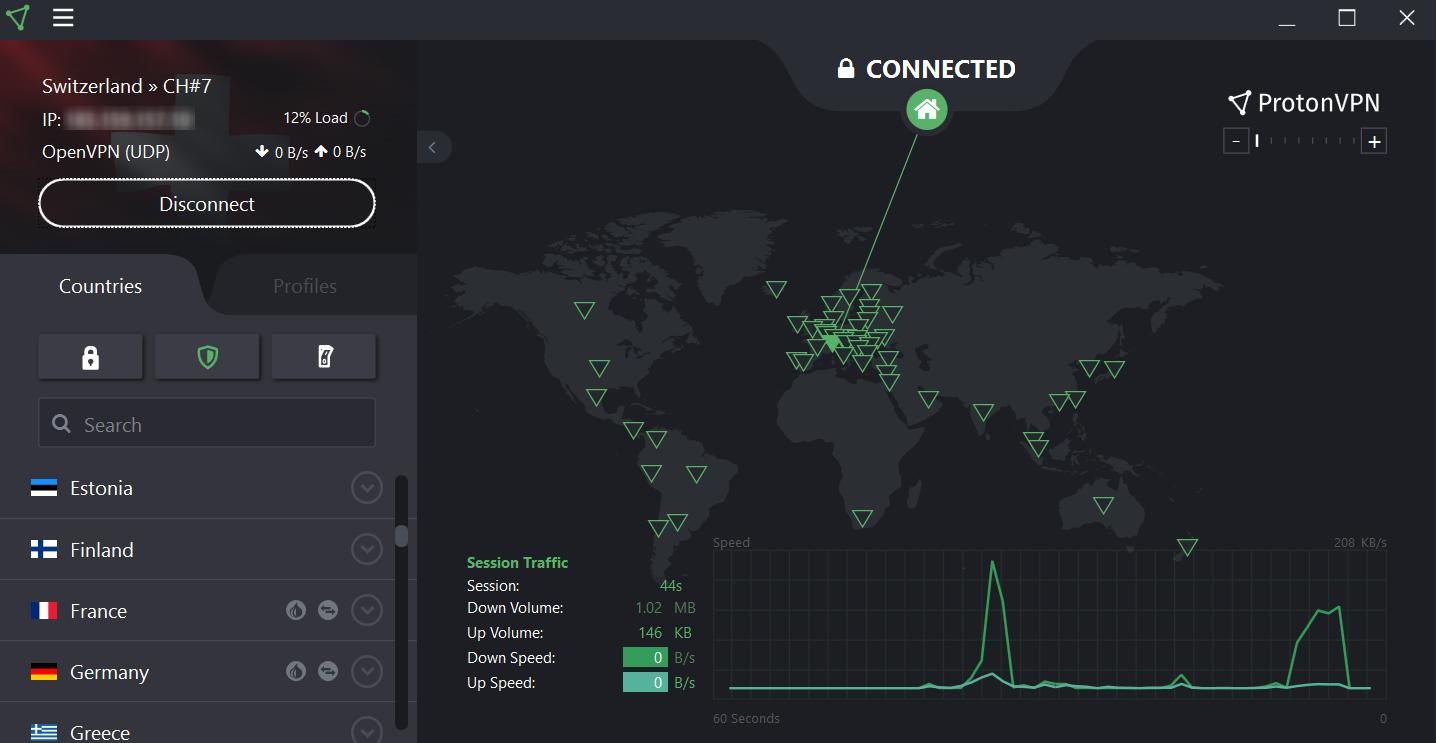1436x743 pixels.
Task: Click the France Tor icon
Action: pos(296,610)
